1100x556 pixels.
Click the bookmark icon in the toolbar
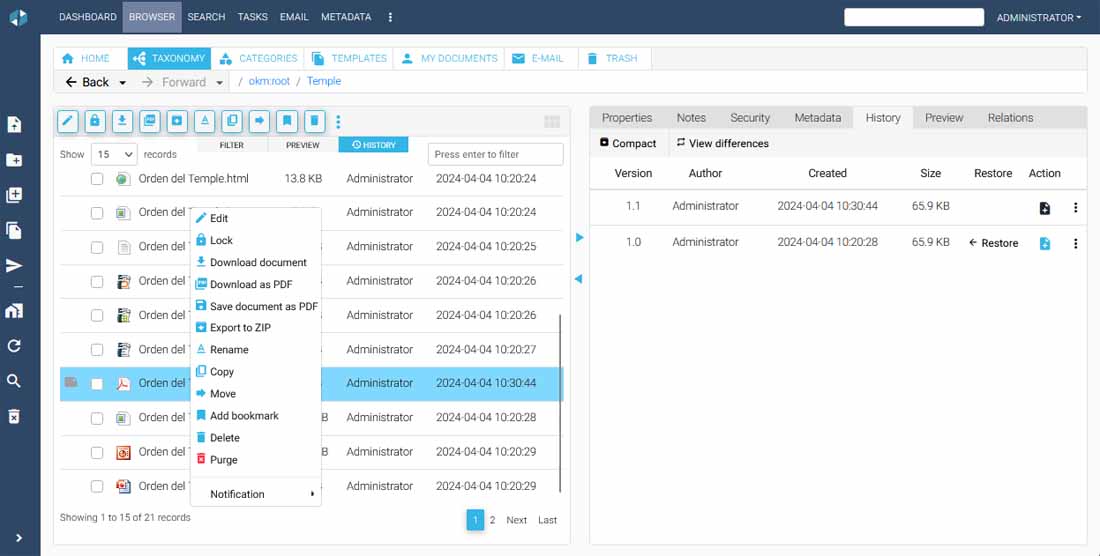pos(287,121)
